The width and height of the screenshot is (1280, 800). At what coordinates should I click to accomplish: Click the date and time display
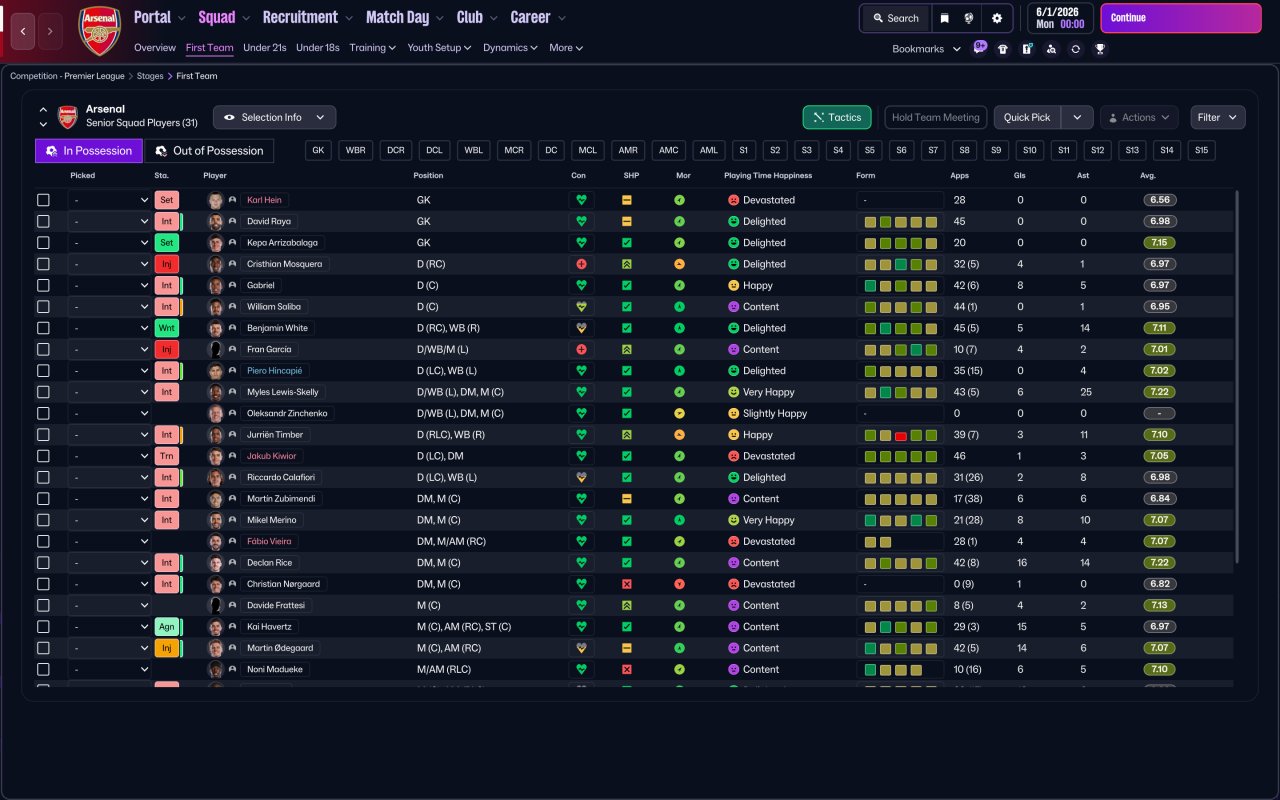click(1059, 18)
